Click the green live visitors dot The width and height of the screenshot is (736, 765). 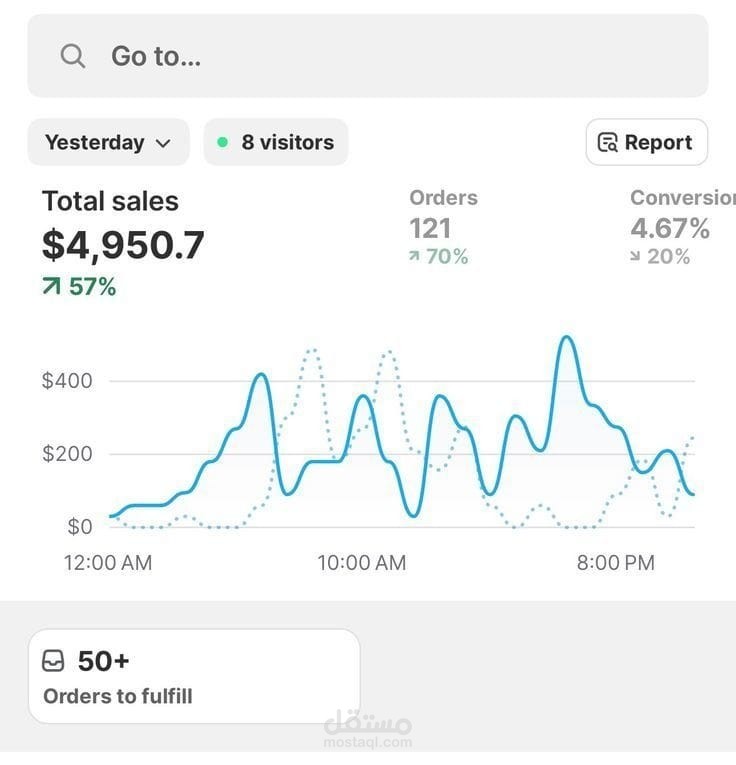222,142
